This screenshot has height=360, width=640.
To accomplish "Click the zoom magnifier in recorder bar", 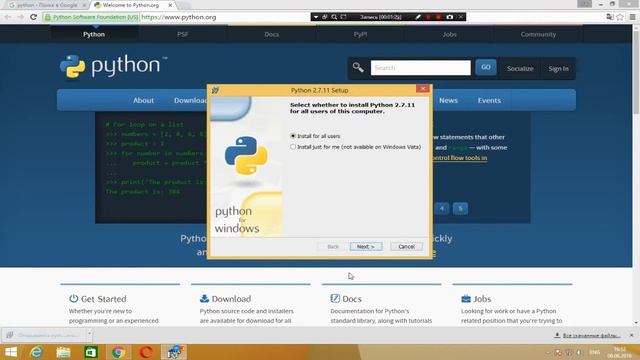I will (x=334, y=17).
